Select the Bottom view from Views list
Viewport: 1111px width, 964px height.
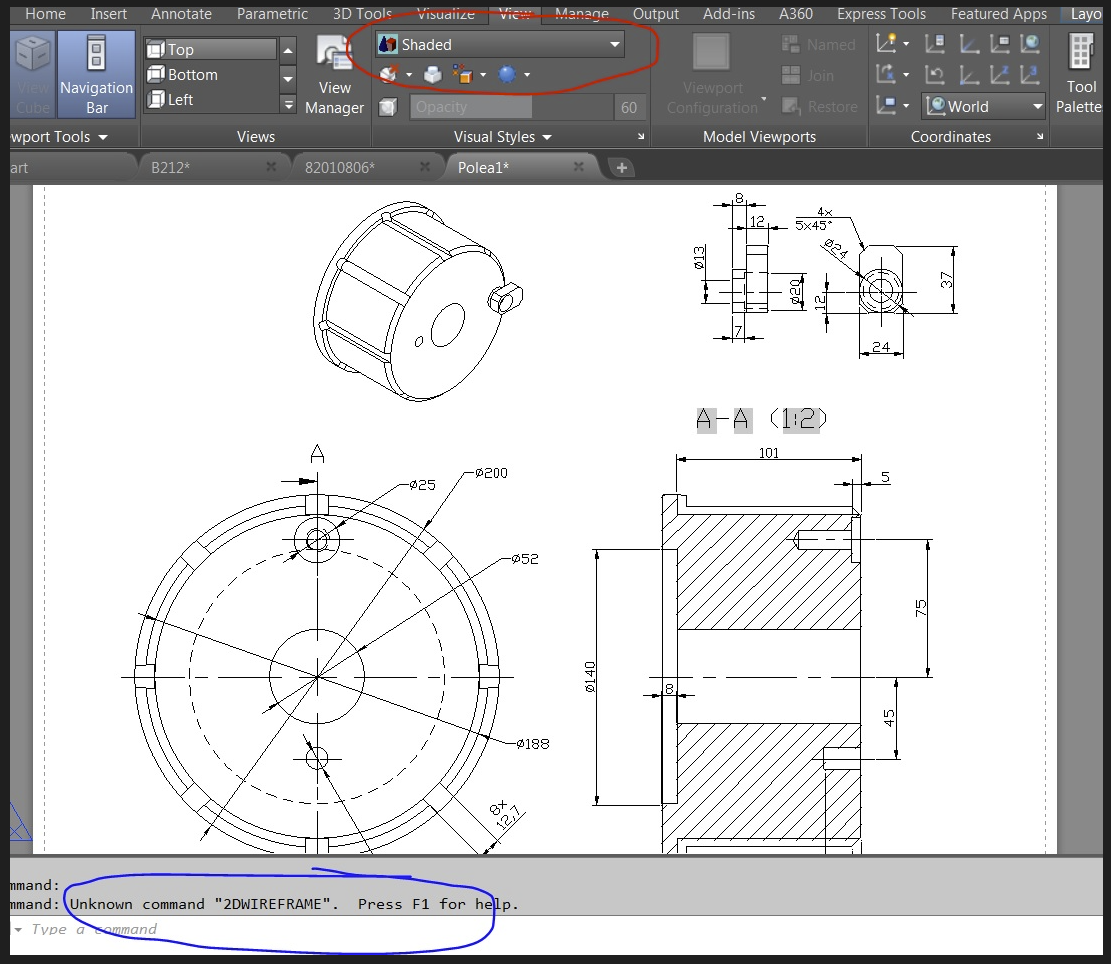[193, 75]
